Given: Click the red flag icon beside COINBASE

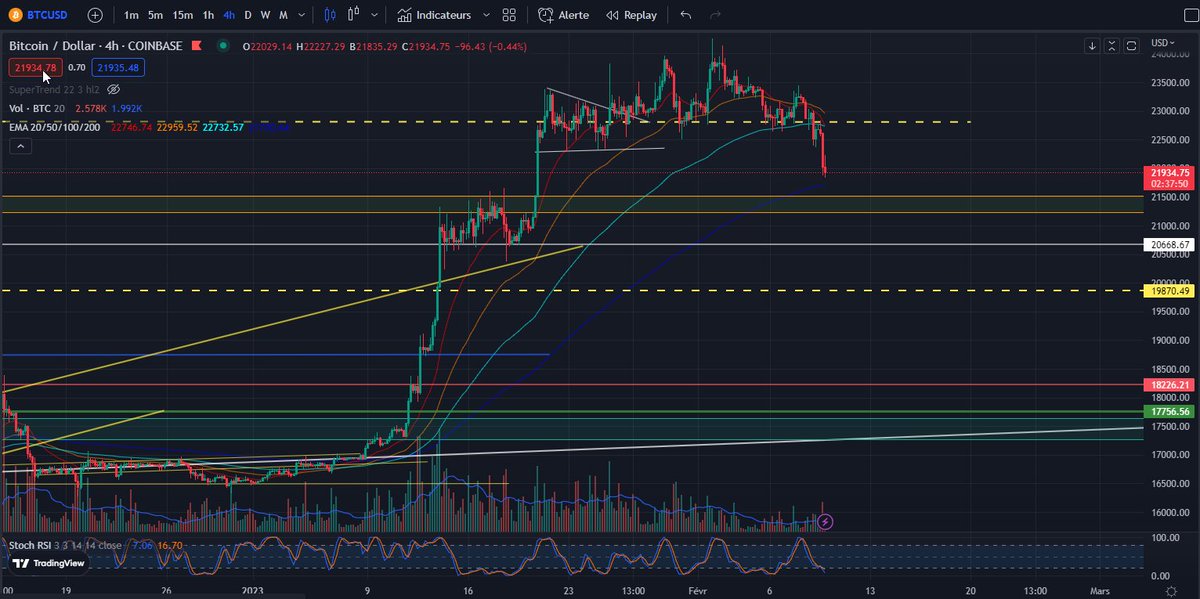Looking at the screenshot, I should click(197, 46).
